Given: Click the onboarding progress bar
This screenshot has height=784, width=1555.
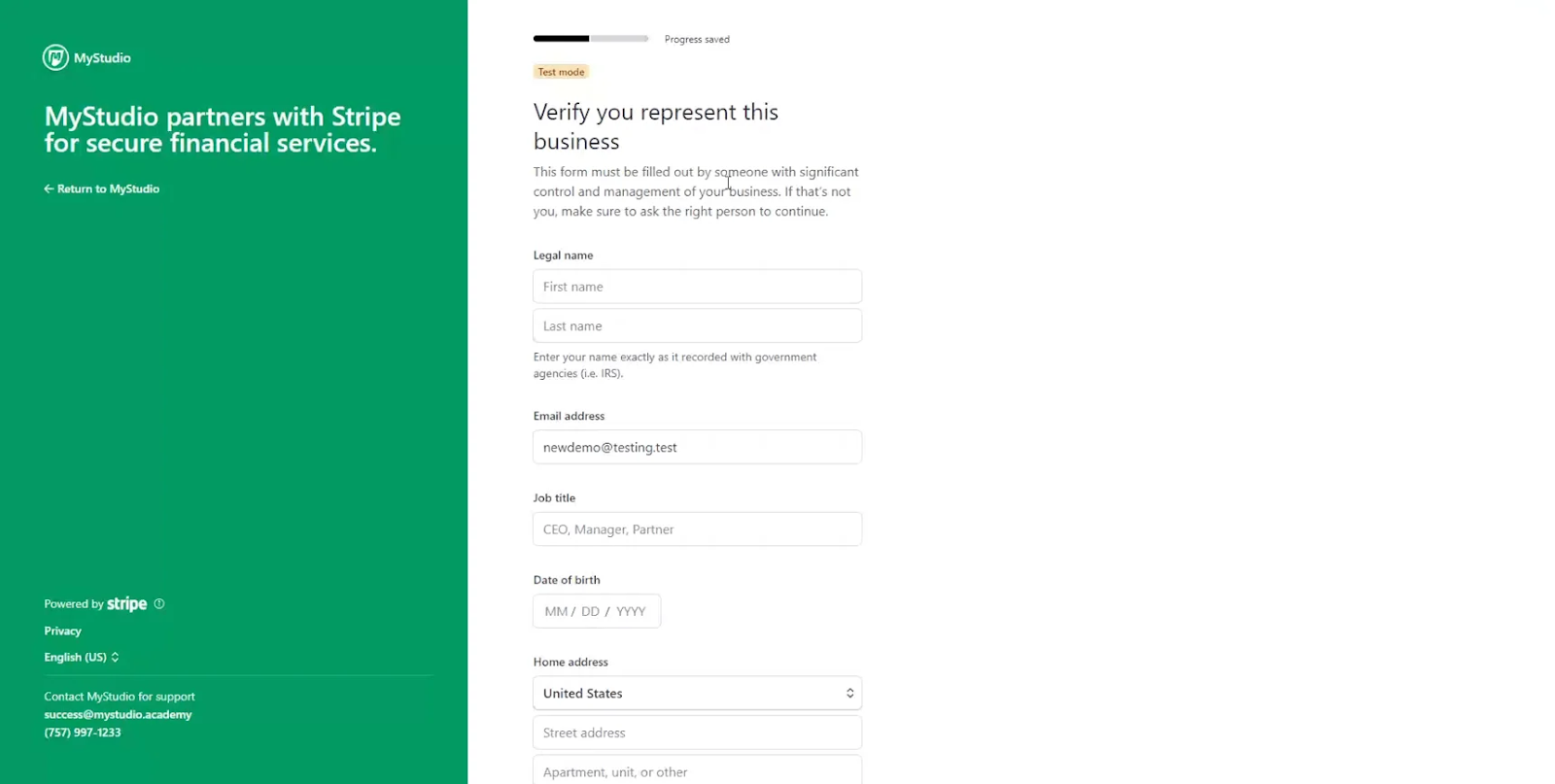Looking at the screenshot, I should (x=591, y=39).
